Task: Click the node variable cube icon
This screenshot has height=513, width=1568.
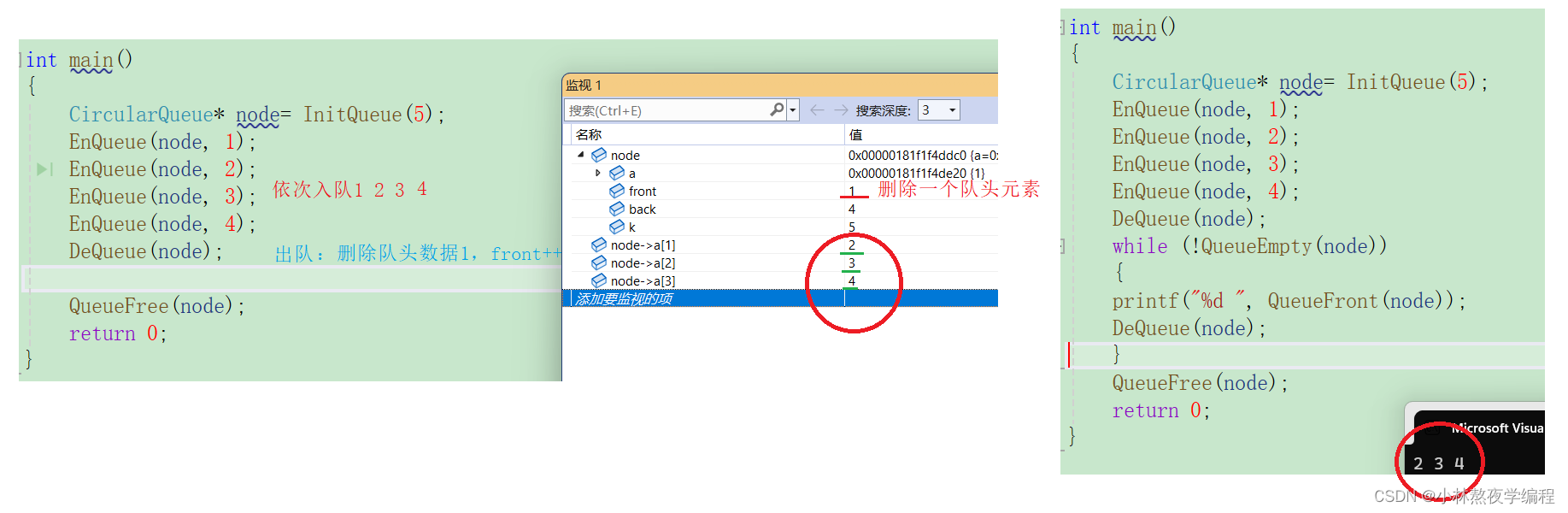Action: [x=599, y=155]
